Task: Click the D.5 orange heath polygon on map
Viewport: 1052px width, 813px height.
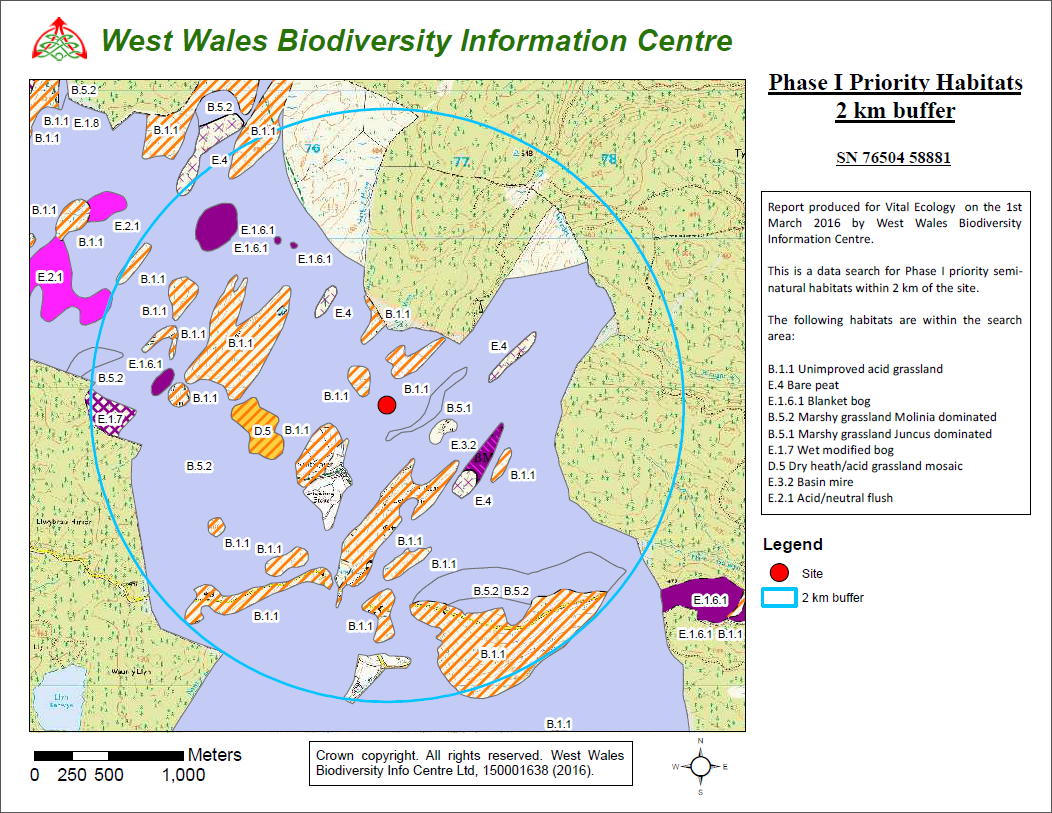Action: click(260, 428)
